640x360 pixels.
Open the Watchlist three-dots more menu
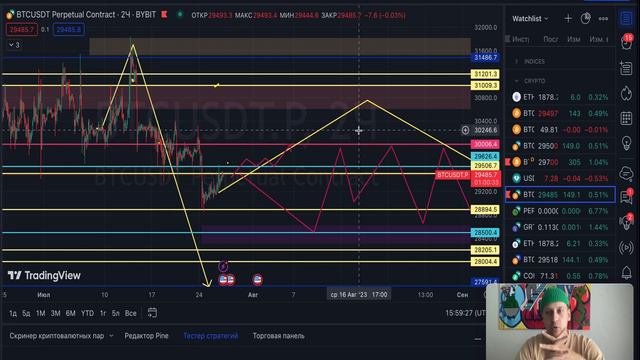[x=603, y=19]
